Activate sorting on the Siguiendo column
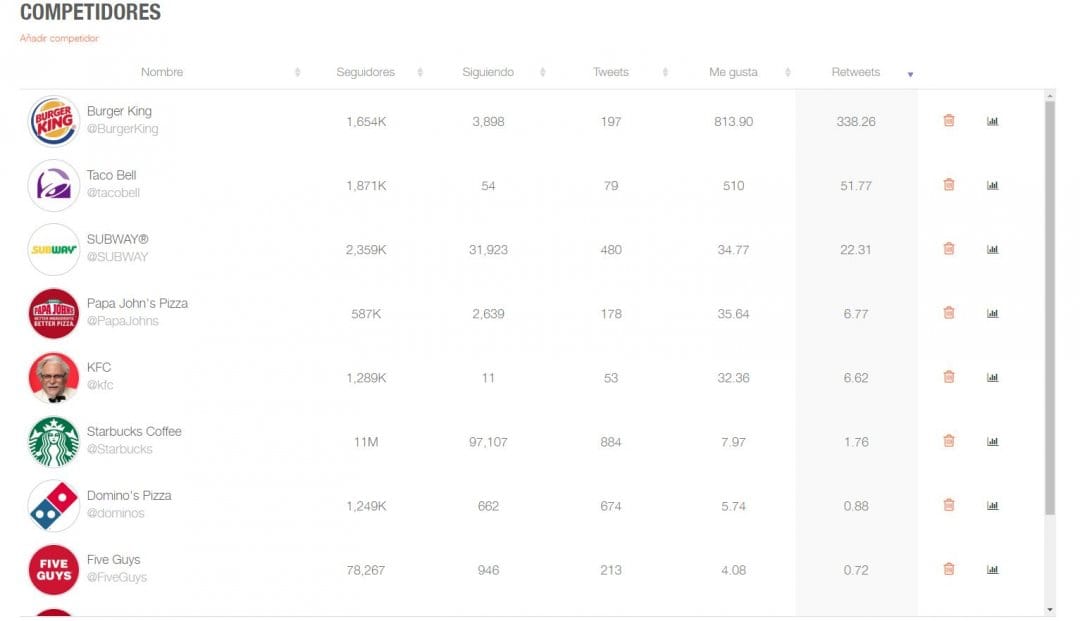 tap(542, 72)
